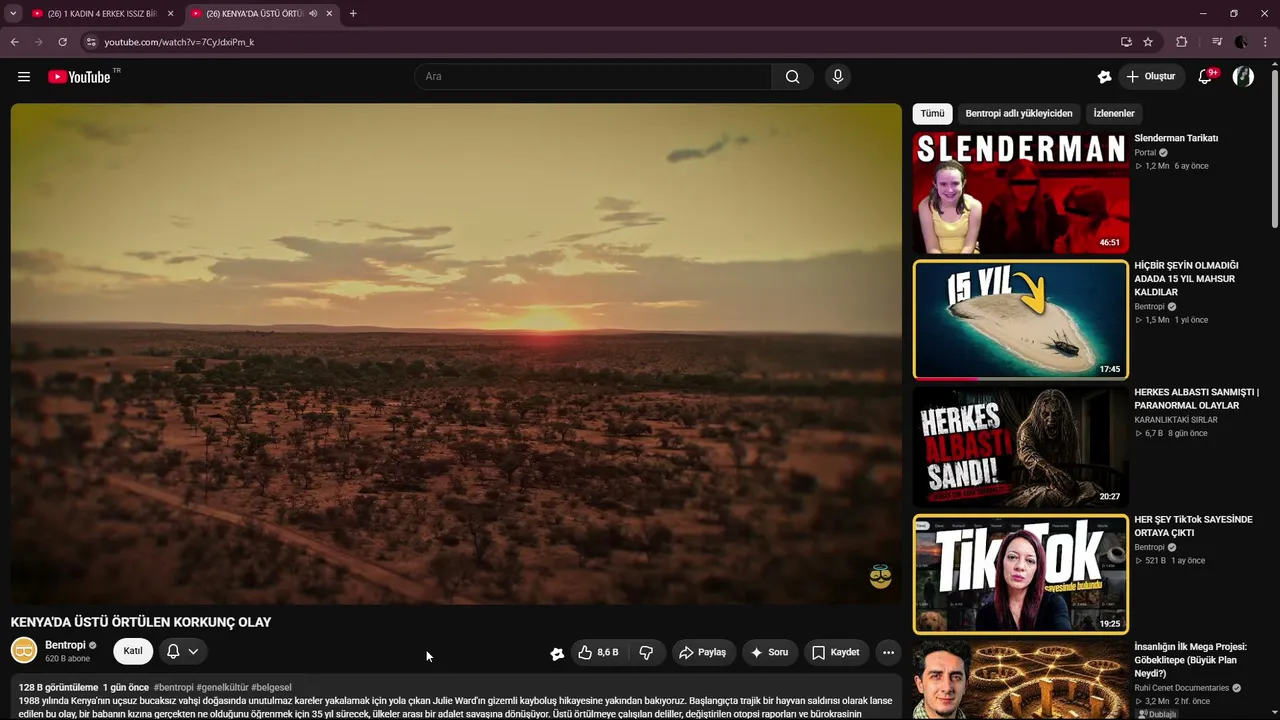Click the #belgesel hashtag
This screenshot has height=720, width=1280.
pyautogui.click(x=271, y=688)
